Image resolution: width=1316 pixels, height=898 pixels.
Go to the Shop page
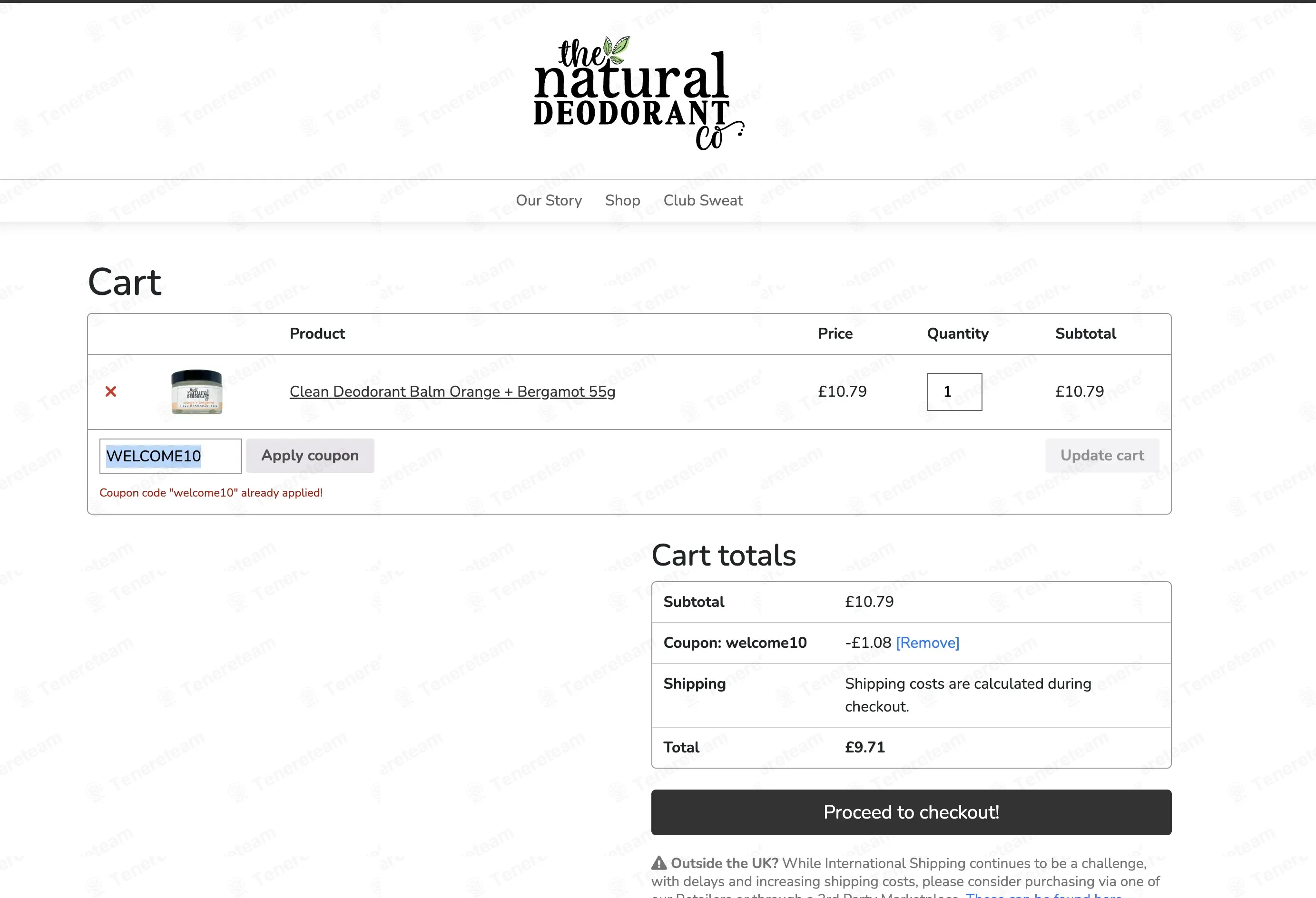622,200
